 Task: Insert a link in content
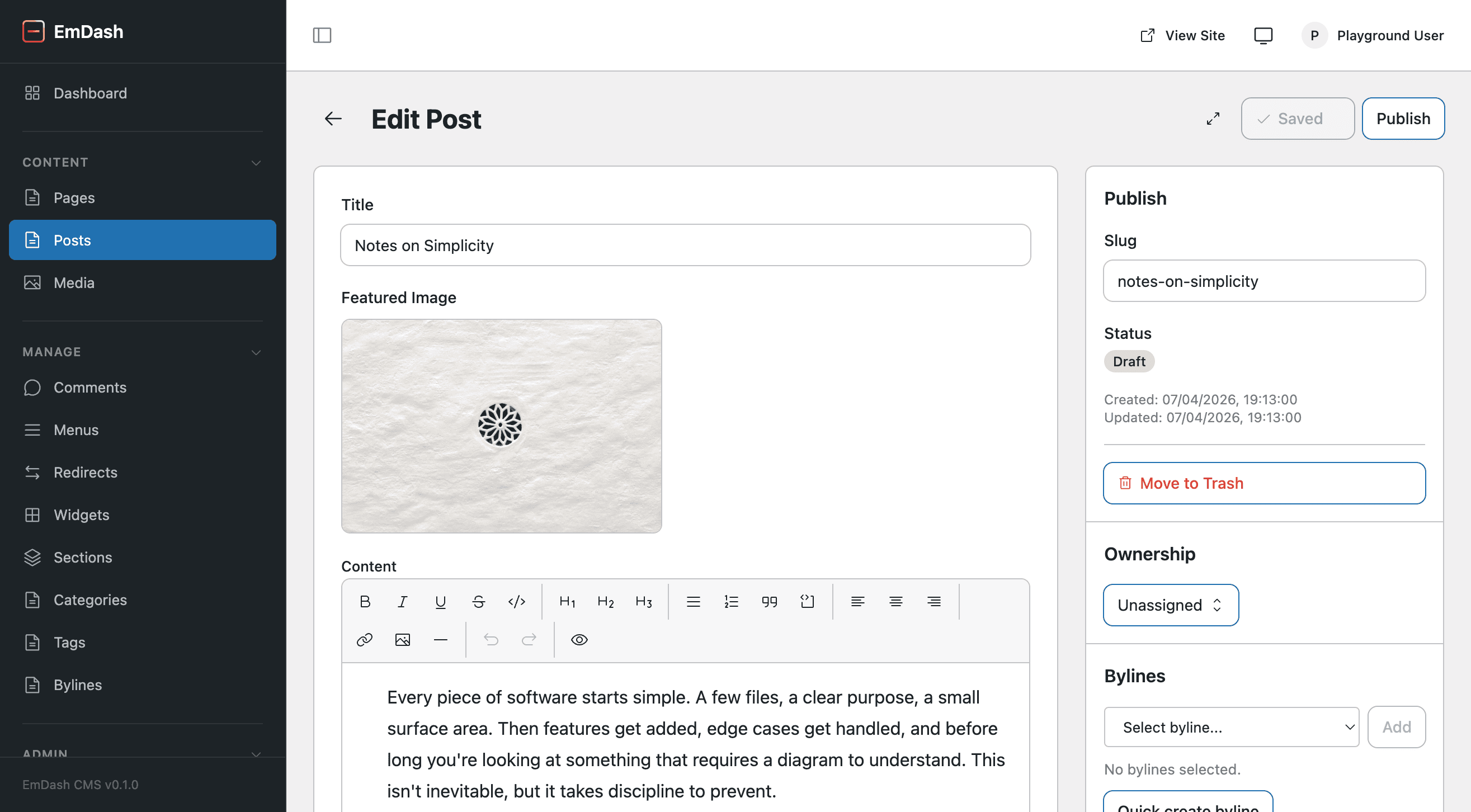365,640
